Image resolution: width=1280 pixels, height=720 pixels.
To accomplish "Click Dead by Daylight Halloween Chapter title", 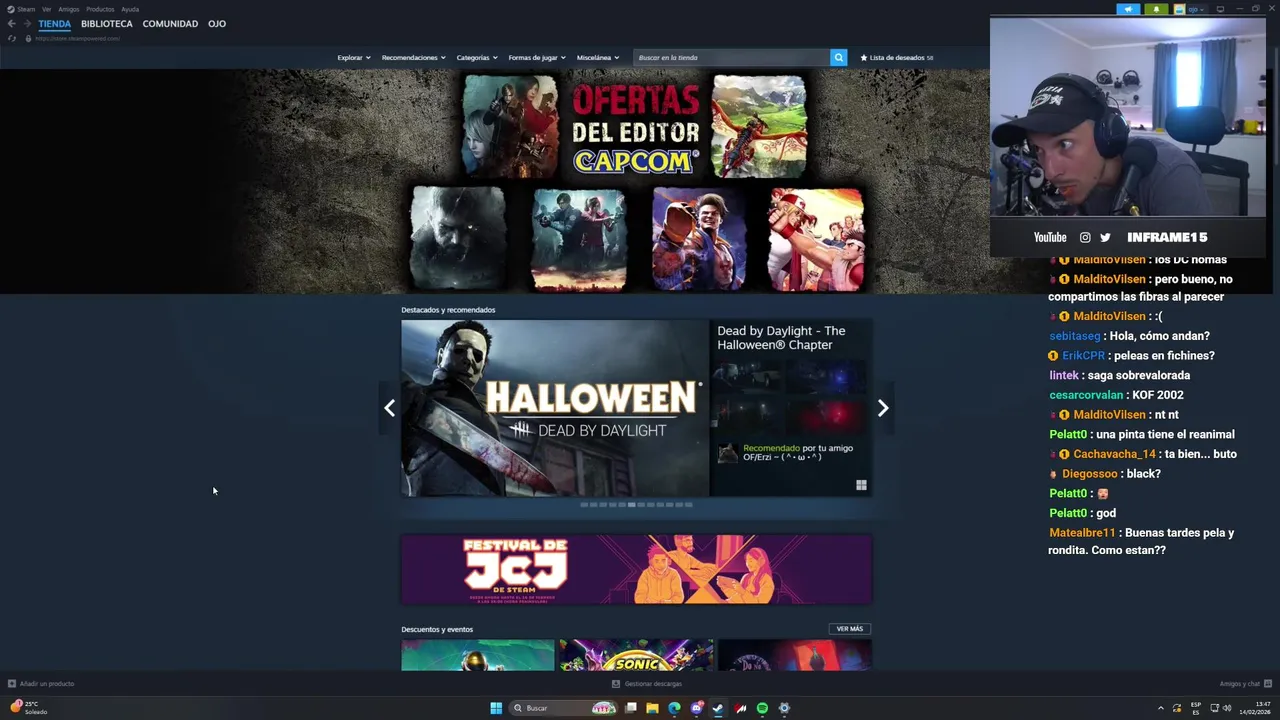I will (x=781, y=338).
